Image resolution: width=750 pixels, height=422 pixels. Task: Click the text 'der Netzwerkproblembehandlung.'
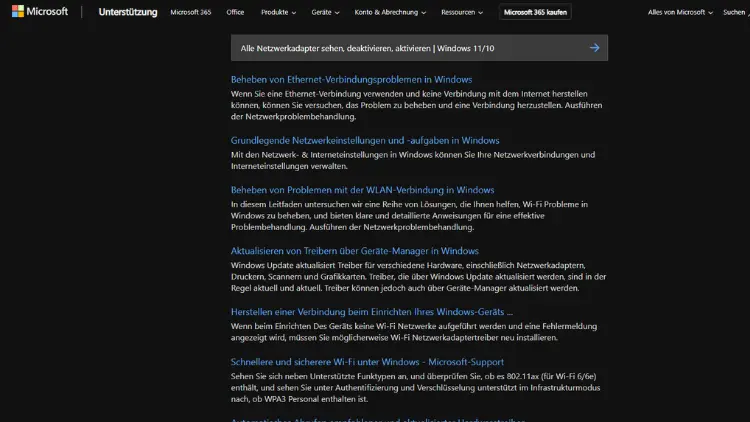pyautogui.click(x=293, y=117)
